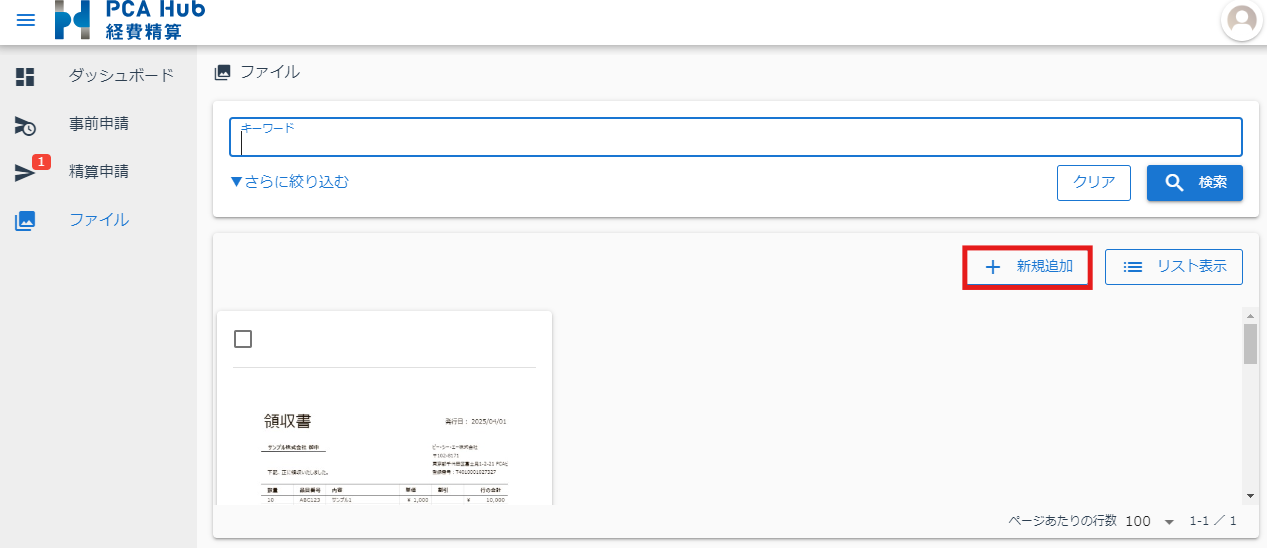
Task: Click the 新規追加 button
Action: (x=1028, y=267)
